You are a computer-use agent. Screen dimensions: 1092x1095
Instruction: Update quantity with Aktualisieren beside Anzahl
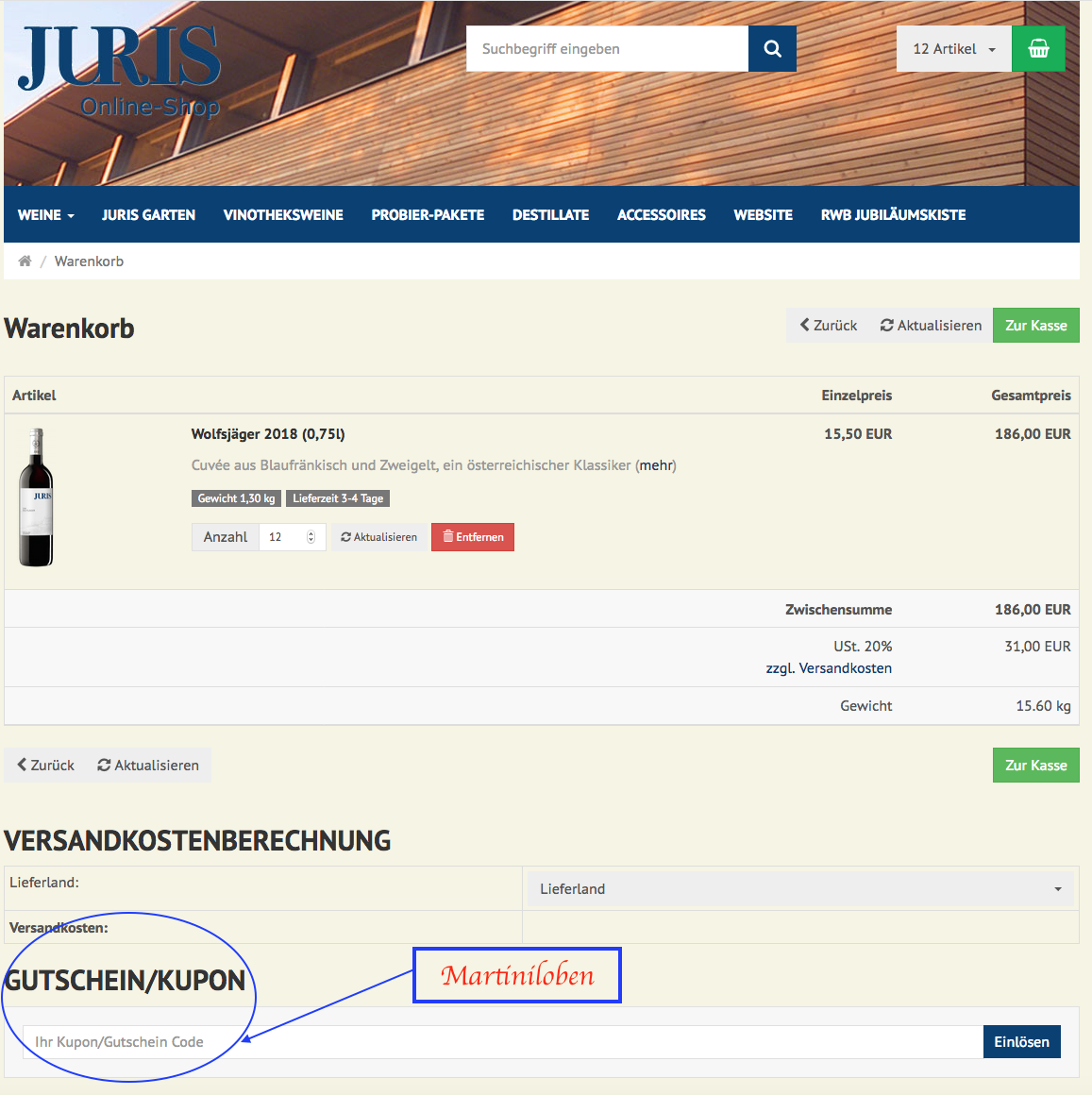[x=379, y=537]
